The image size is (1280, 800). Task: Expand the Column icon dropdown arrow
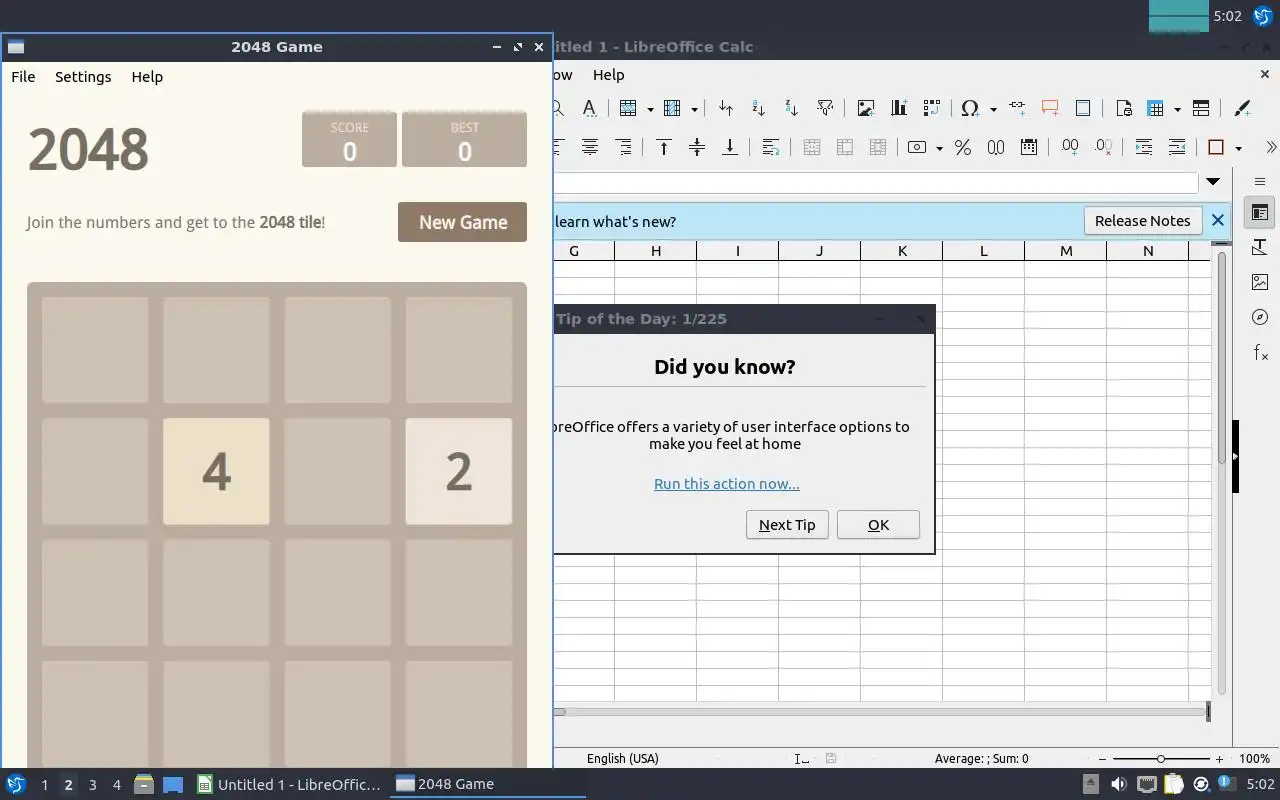694,108
